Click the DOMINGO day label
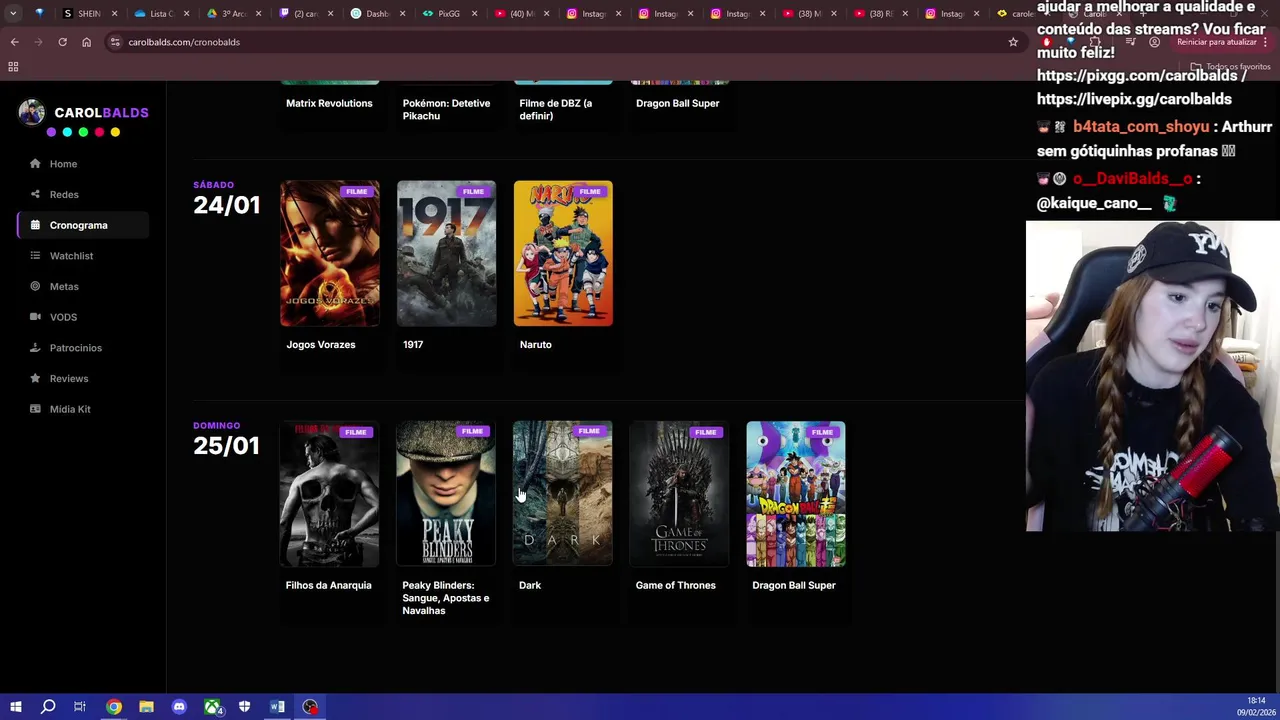Image resolution: width=1280 pixels, height=720 pixels. point(217,426)
